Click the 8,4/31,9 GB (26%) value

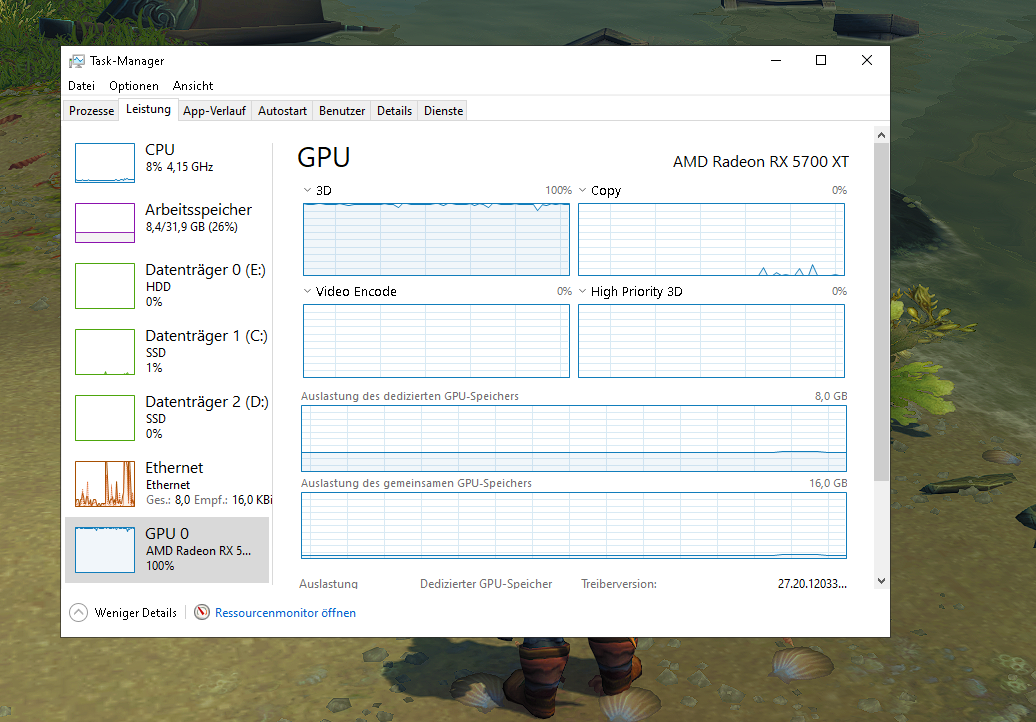click(192, 227)
